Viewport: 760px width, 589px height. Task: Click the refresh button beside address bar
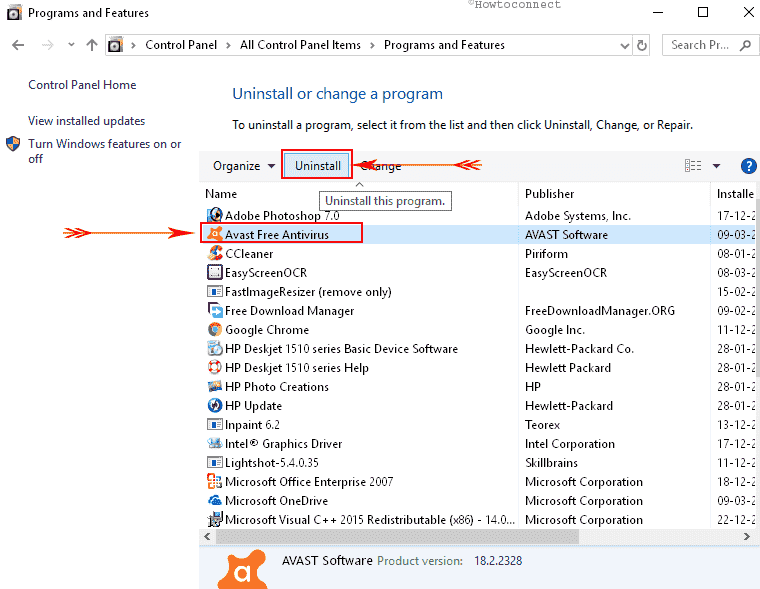pyautogui.click(x=642, y=45)
